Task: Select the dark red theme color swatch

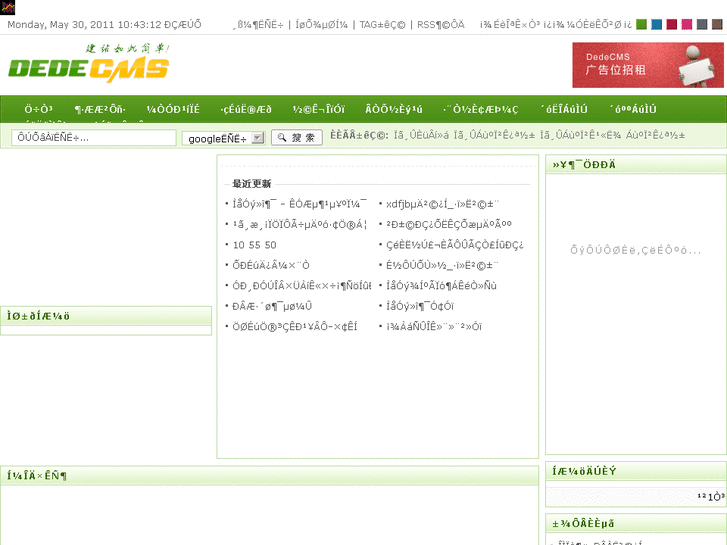Action: coord(672,24)
